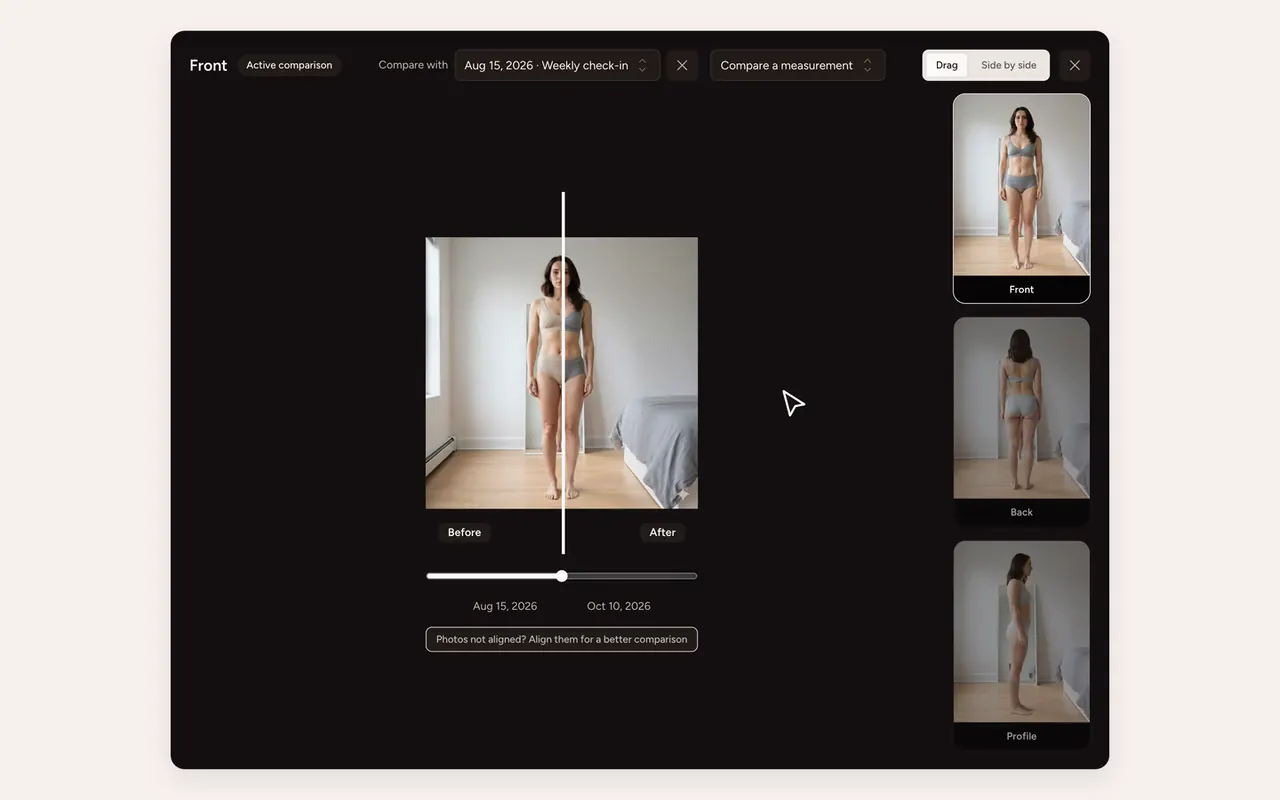Click the After label
The image size is (1280, 800).
pos(662,532)
